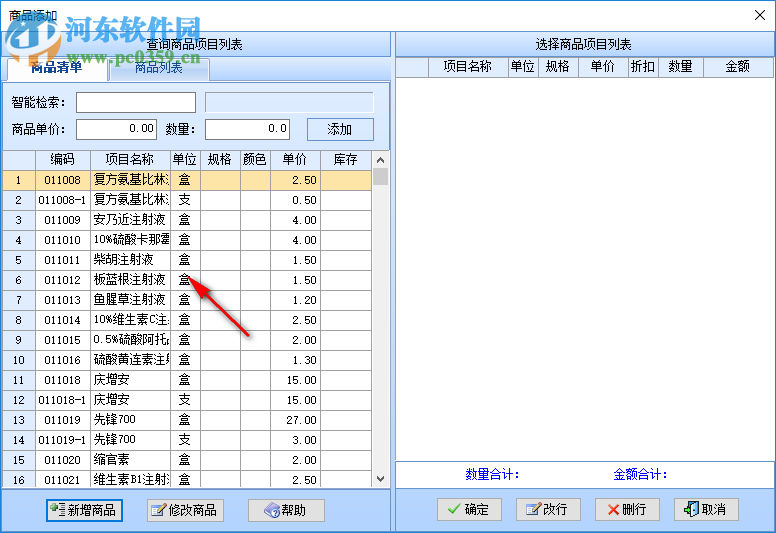
Task: Select 庆增安 row with code 011018-1
Action: point(187,400)
